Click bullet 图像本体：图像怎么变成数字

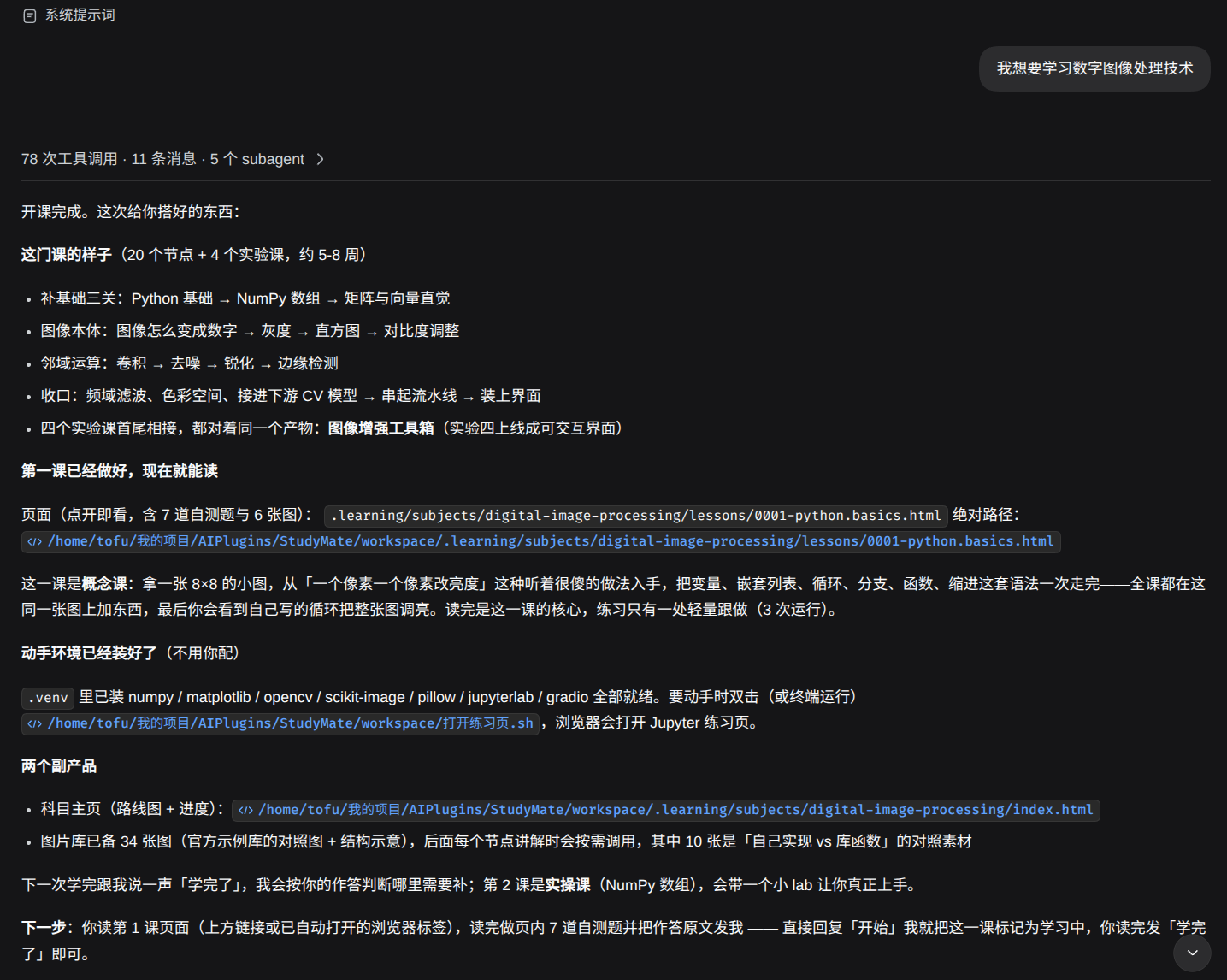[x=250, y=331]
